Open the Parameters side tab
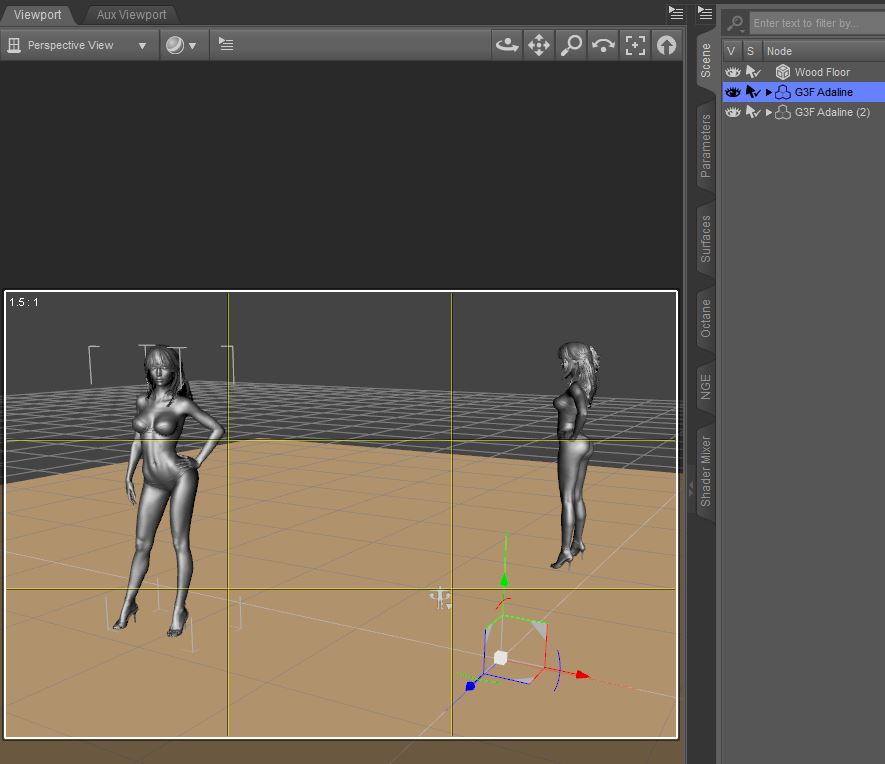Viewport: 885px width, 764px height. 705,146
